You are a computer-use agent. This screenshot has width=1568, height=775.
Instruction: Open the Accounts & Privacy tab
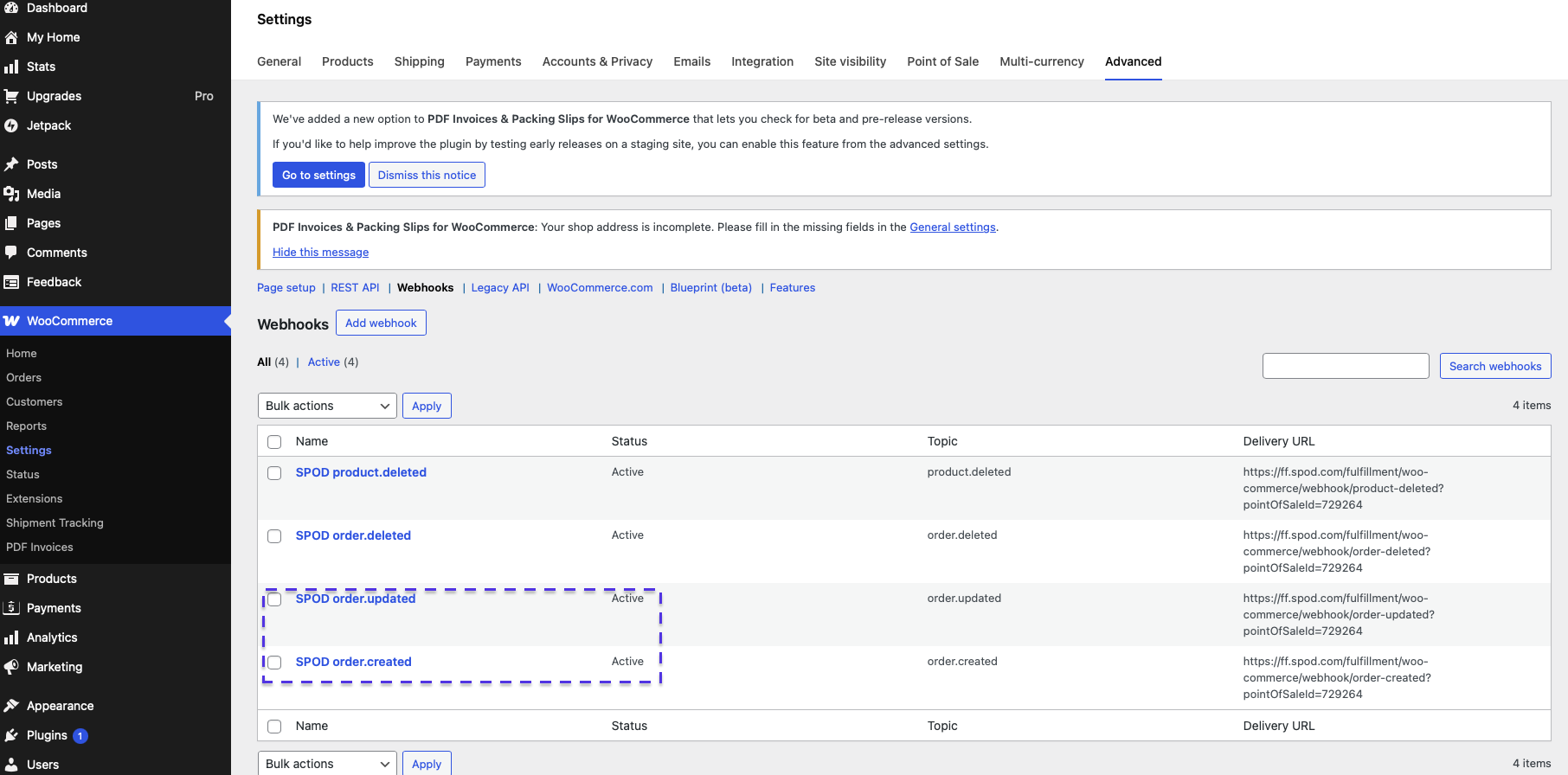[x=597, y=61]
